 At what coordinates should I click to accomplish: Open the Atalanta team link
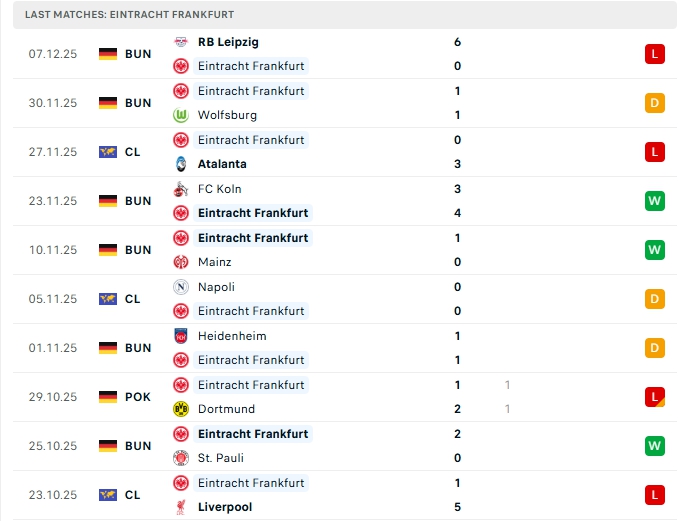[x=222, y=164]
